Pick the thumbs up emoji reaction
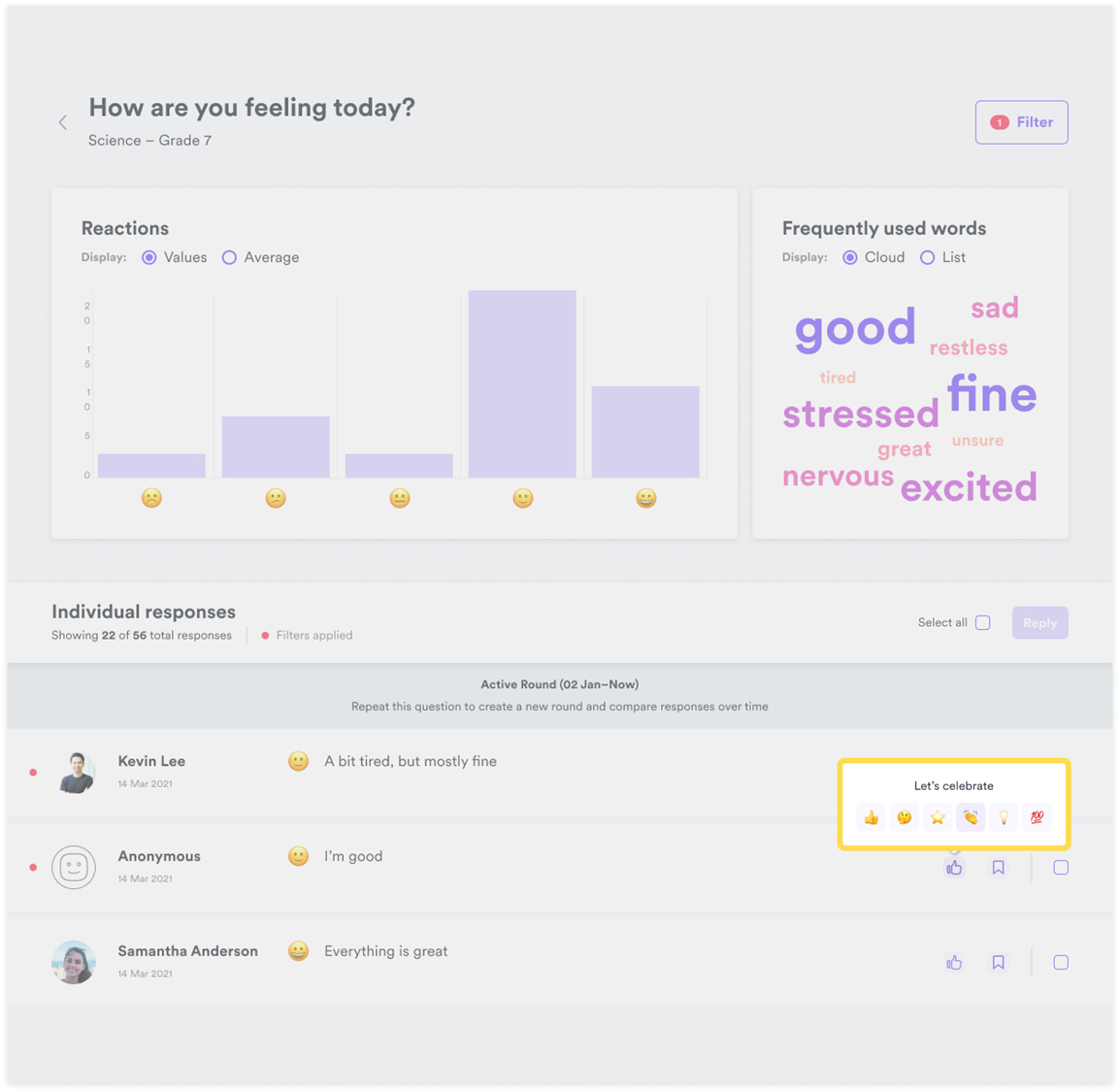The height and width of the screenshot is (1092, 1120). 872,817
